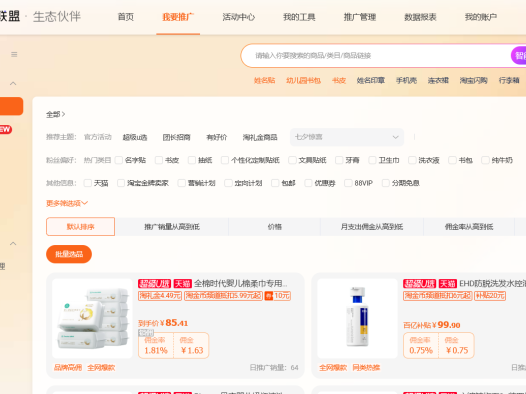
Task: Open 我的账户 tab
Action: pyautogui.click(x=481, y=17)
